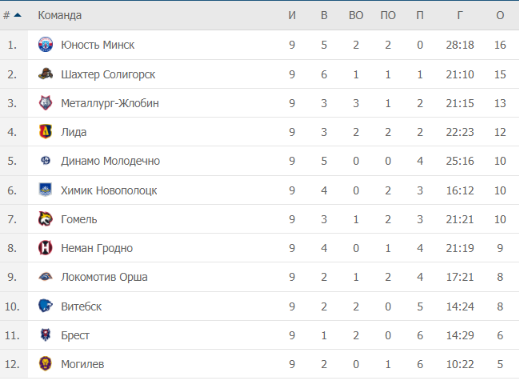Click the Локомотив Орша logo
This screenshot has width=519, height=383.
[x=45, y=277]
